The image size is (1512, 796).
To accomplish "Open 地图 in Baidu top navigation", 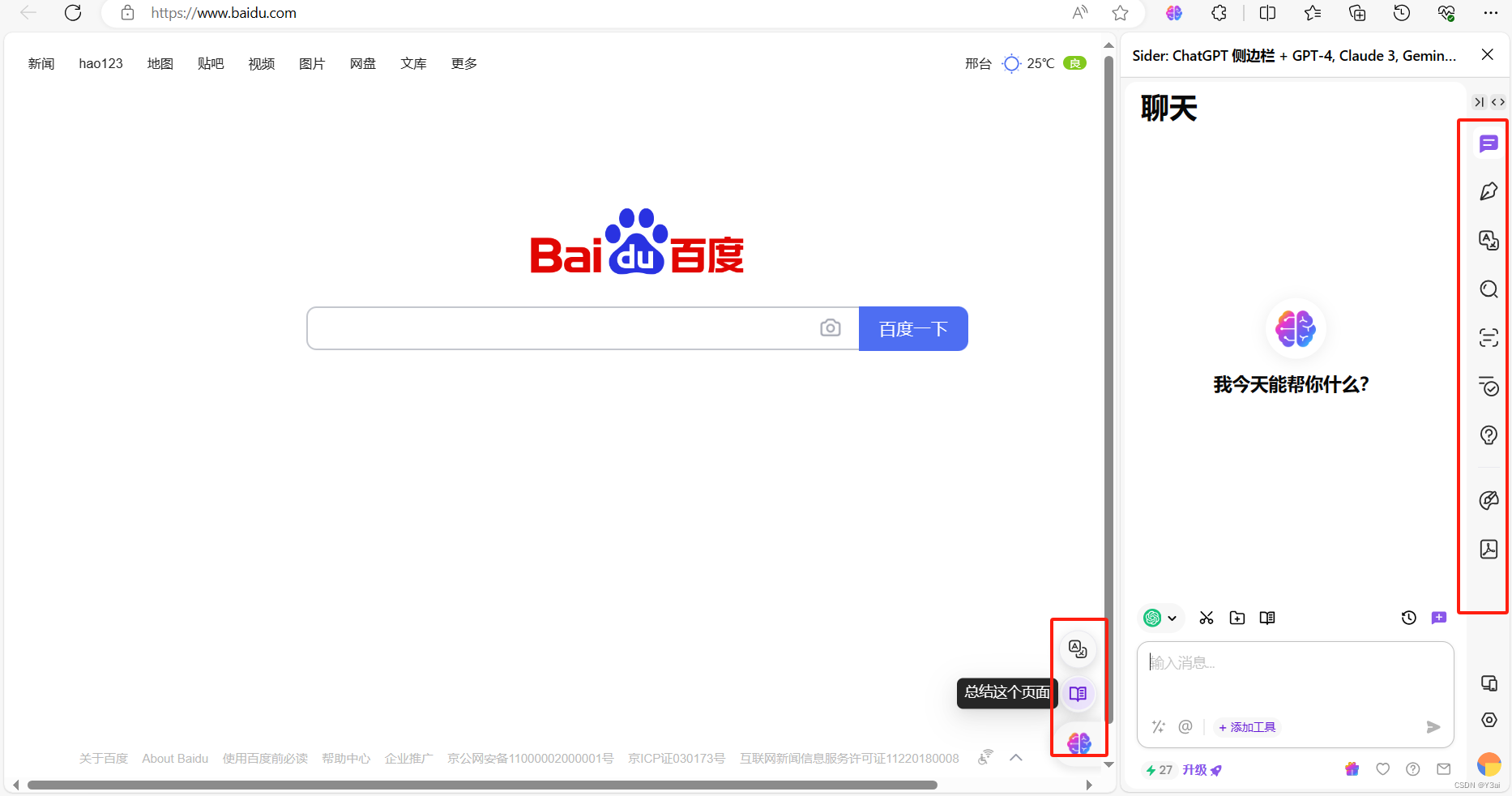I will pos(160,63).
